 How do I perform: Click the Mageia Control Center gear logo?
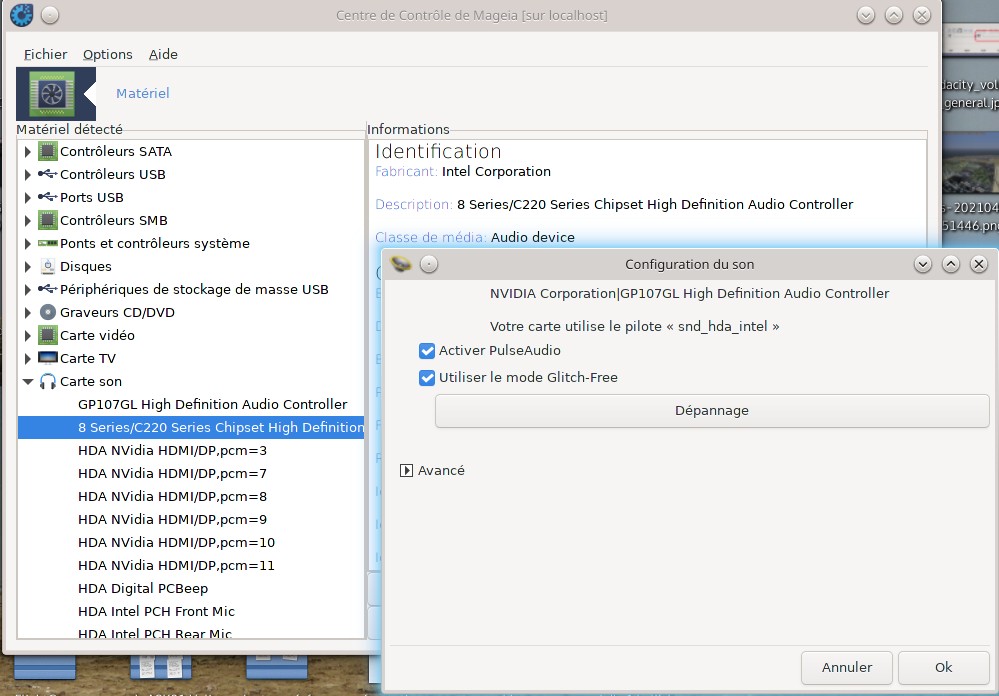[x=22, y=15]
